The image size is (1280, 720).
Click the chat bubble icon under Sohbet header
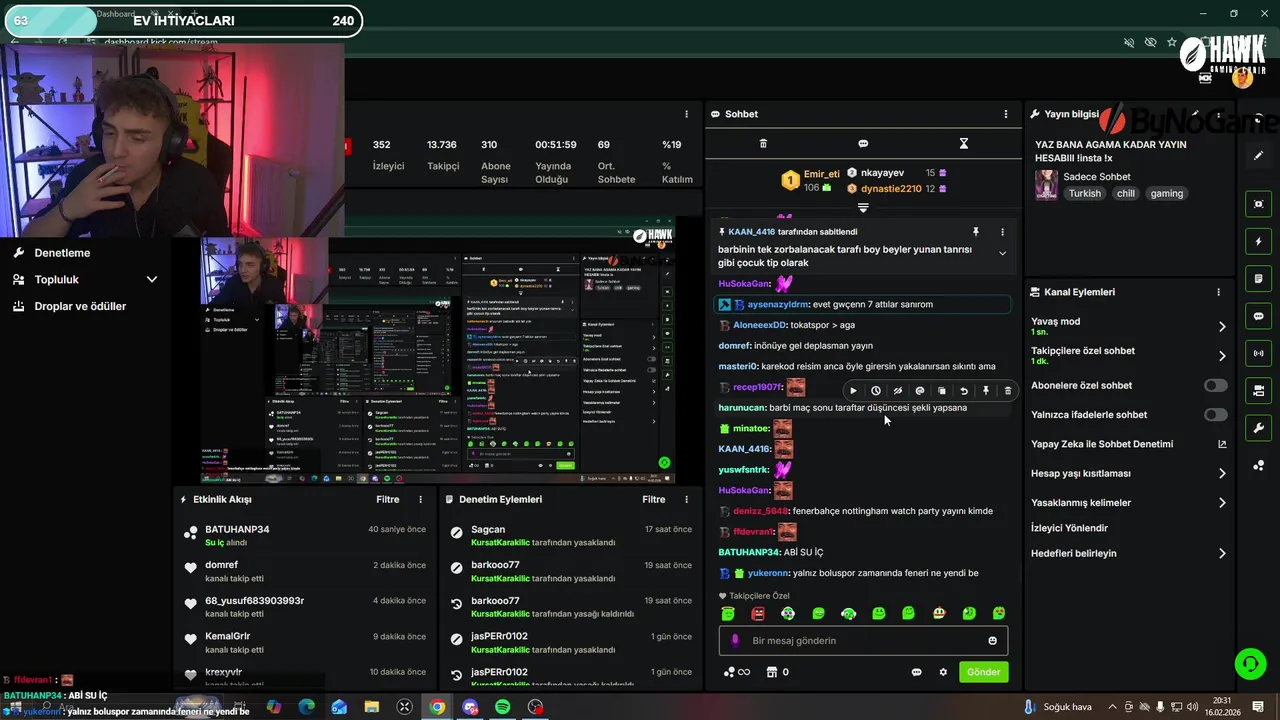863,144
